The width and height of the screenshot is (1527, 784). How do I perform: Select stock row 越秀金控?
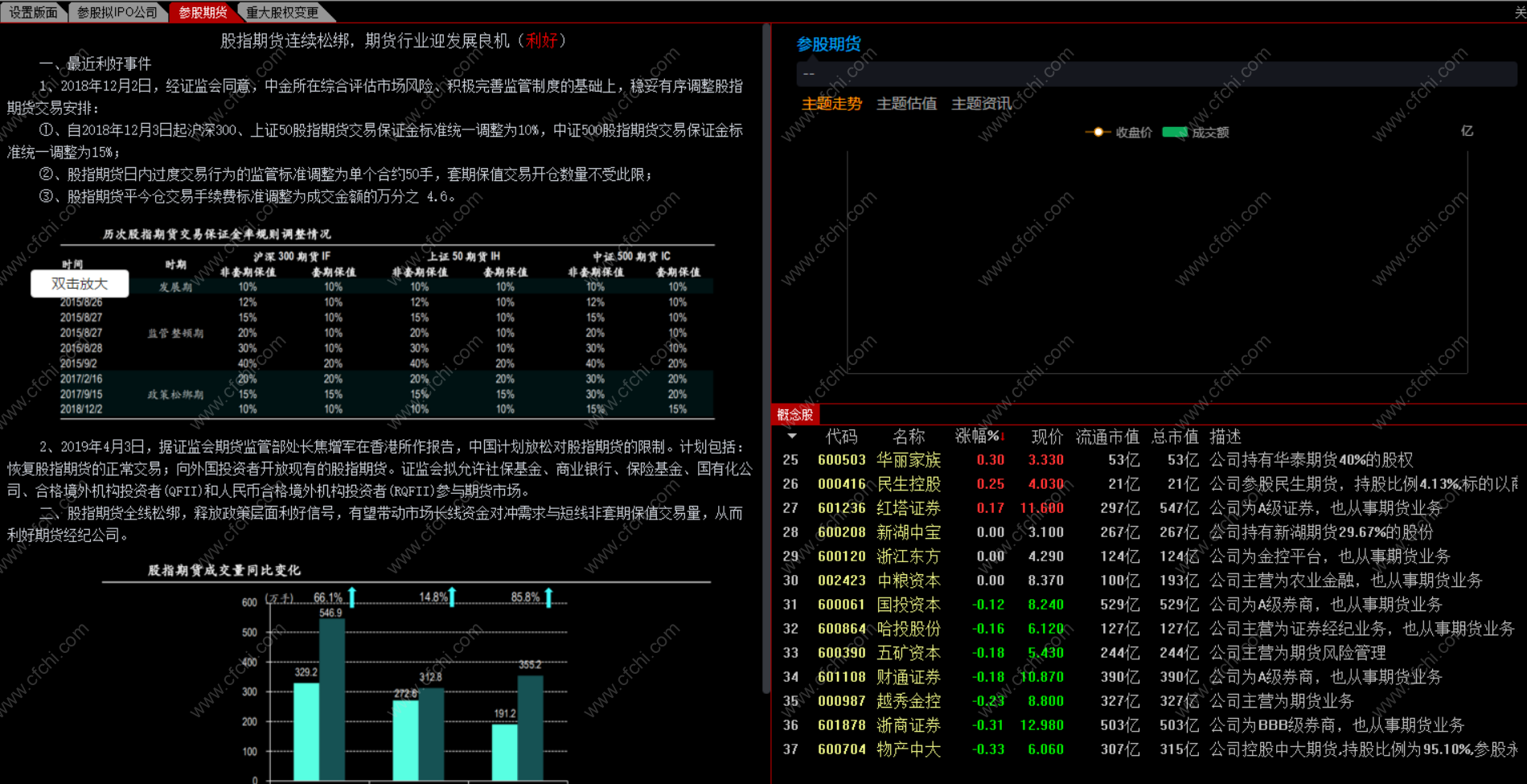[x=1150, y=701]
